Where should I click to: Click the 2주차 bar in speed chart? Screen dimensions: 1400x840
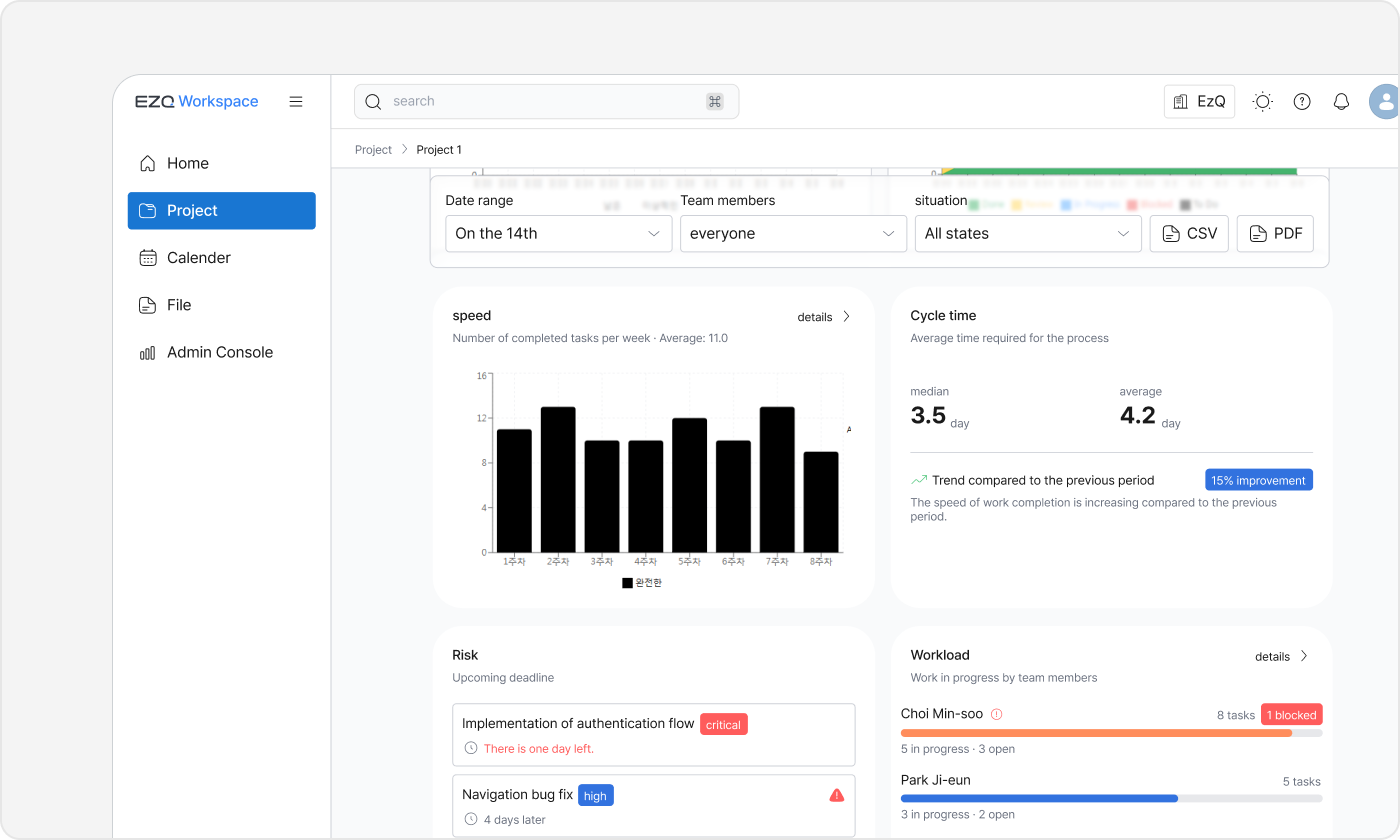coord(558,479)
